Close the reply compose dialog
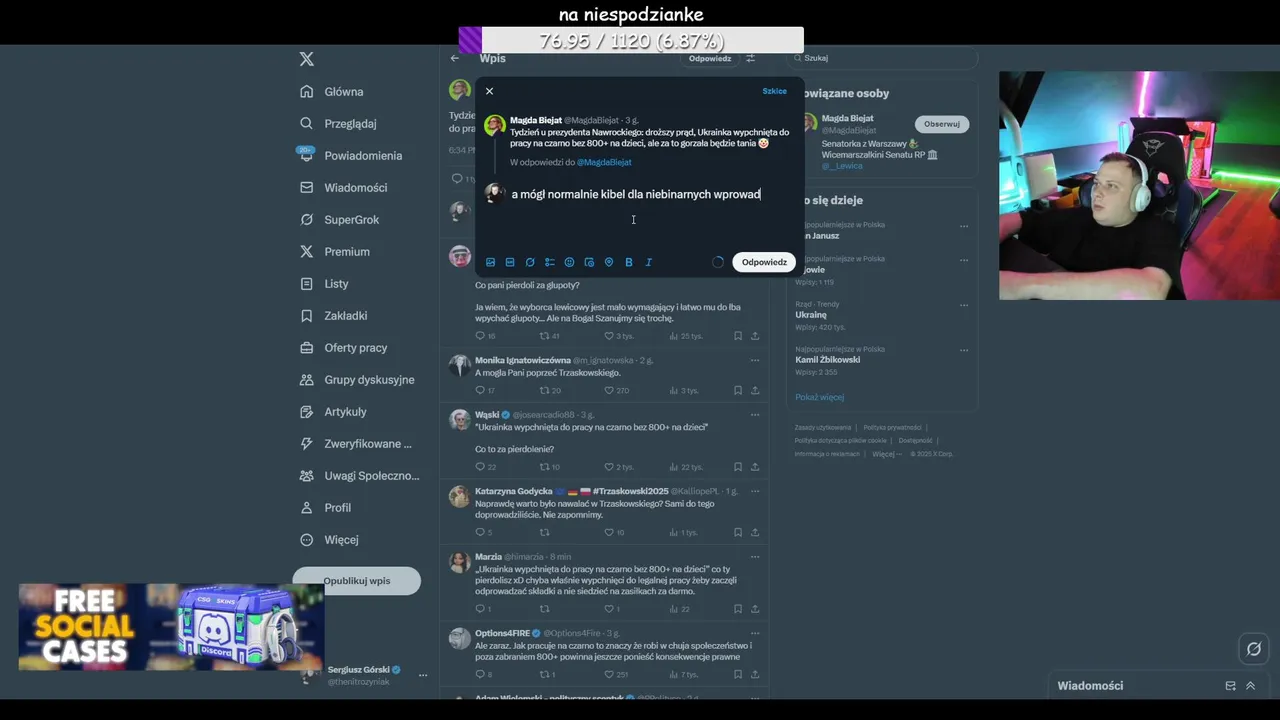The image size is (1280, 720). [489, 91]
